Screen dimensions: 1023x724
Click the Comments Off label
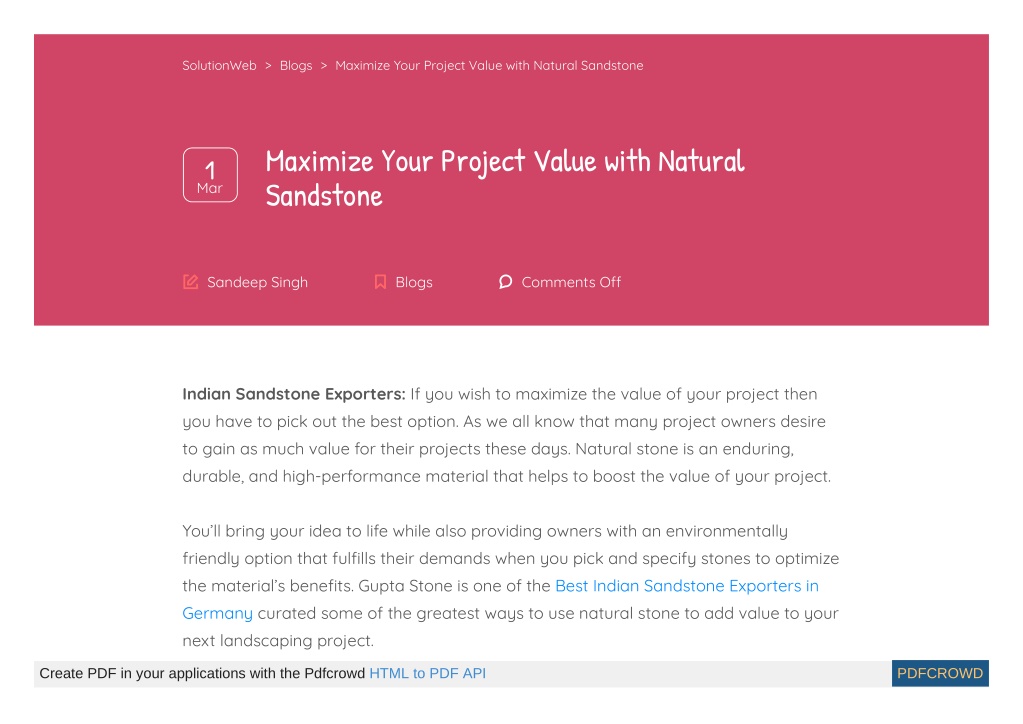[571, 282]
